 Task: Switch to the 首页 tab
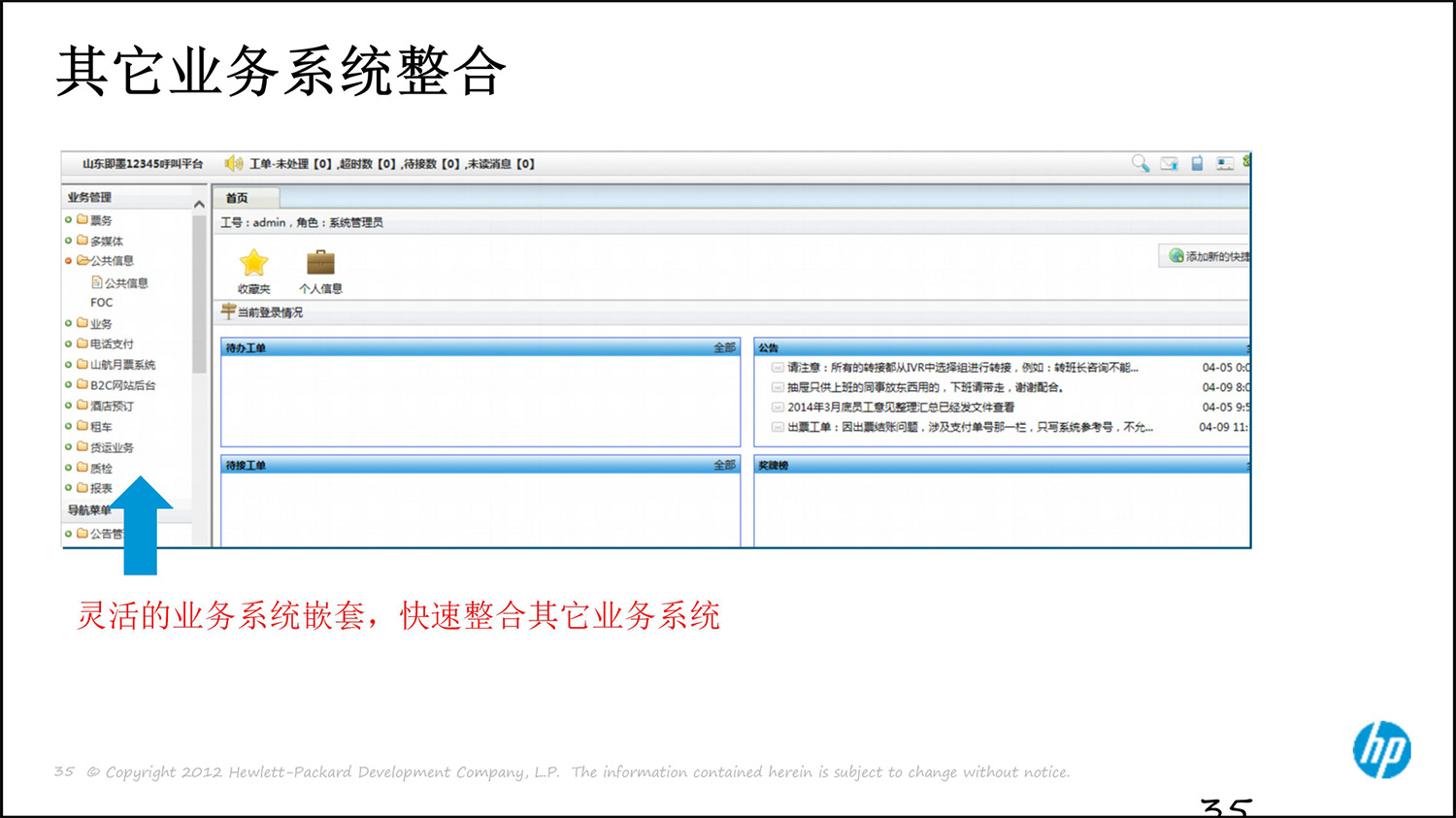point(239,197)
